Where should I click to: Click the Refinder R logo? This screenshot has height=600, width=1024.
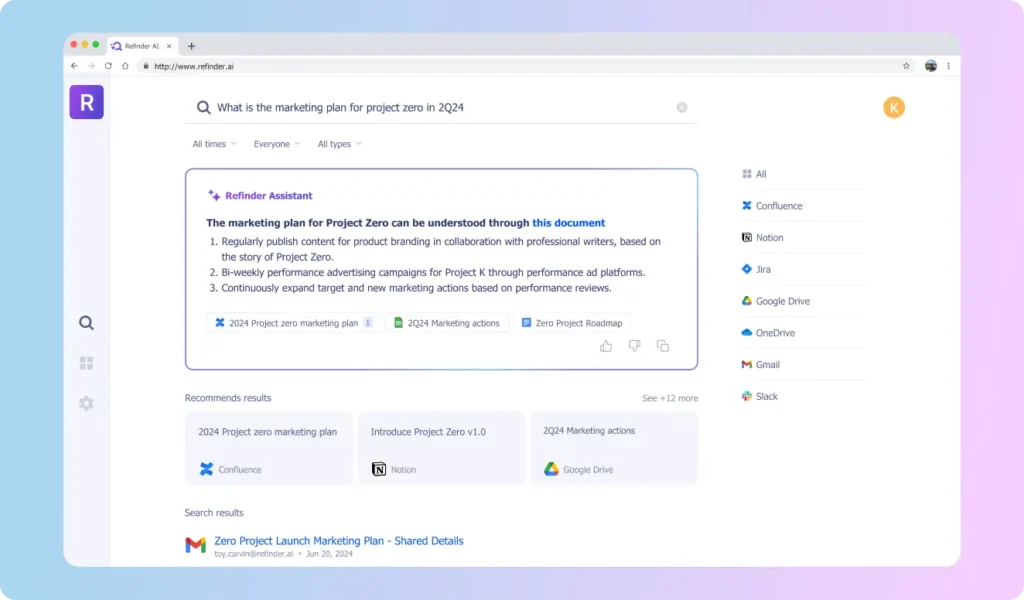pos(86,102)
